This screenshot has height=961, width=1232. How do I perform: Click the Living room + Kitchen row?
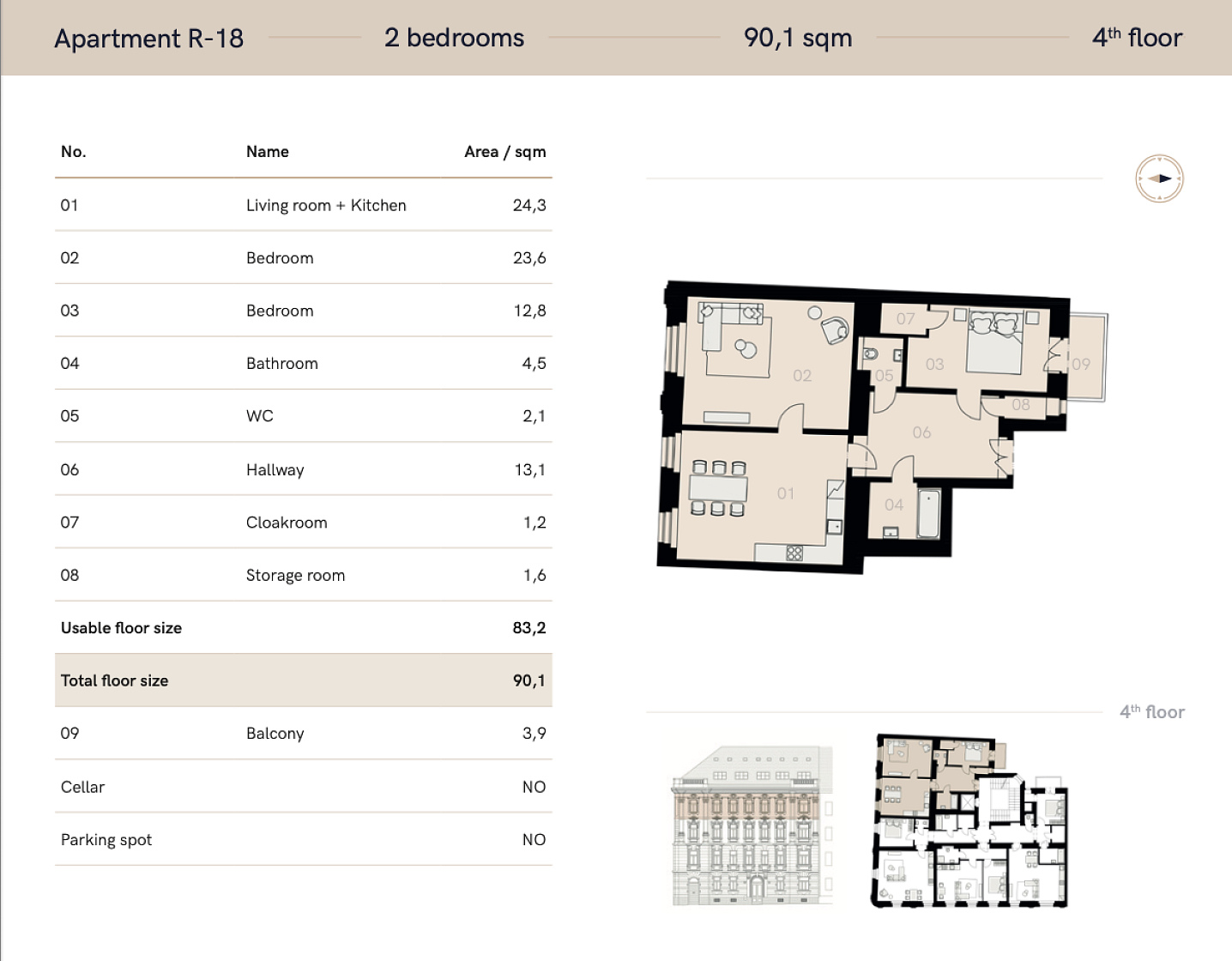tap(303, 205)
